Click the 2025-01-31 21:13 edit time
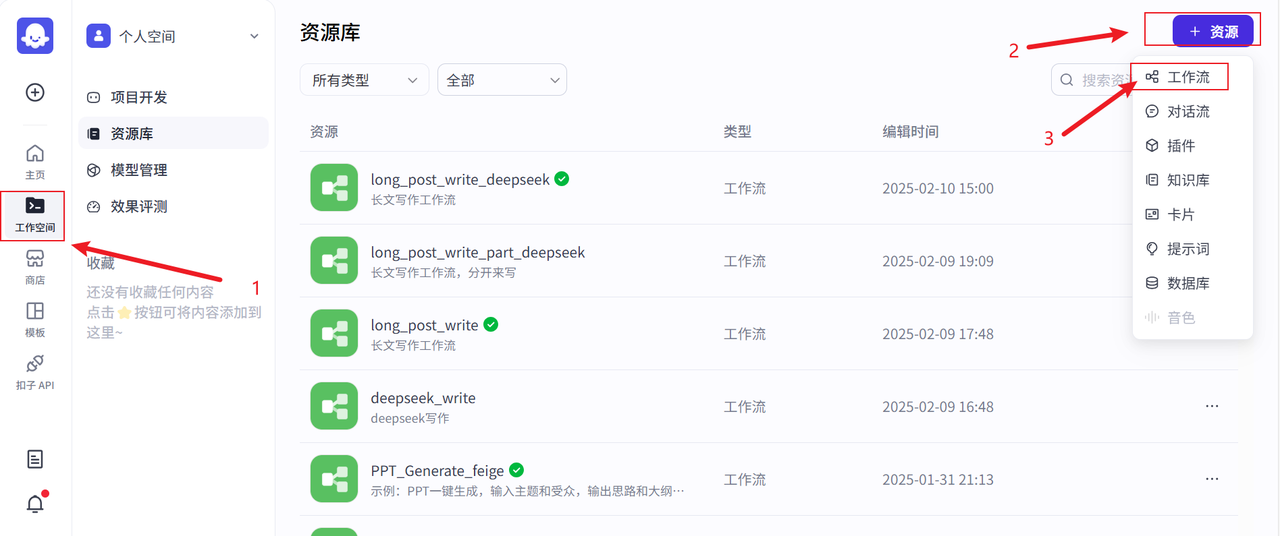Screen dimensions: 1280x536 click(938, 480)
